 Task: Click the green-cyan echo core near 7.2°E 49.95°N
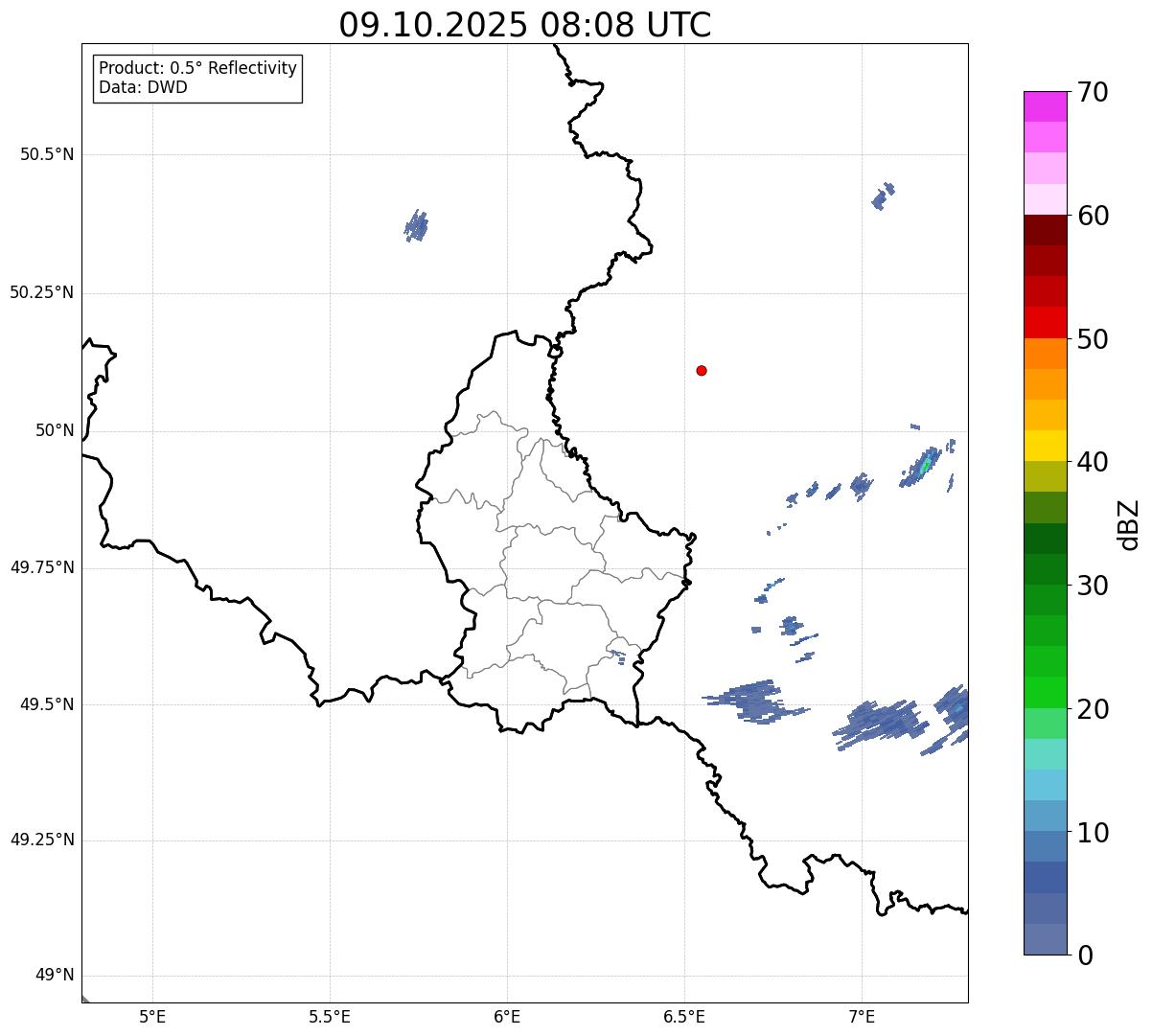(925, 466)
